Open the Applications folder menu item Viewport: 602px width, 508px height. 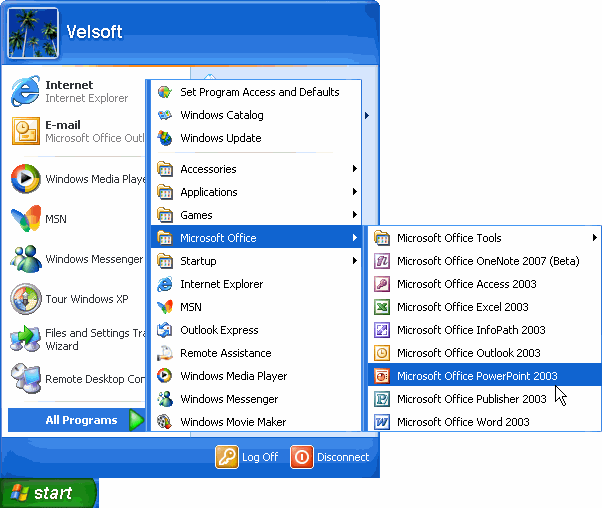pos(256,192)
